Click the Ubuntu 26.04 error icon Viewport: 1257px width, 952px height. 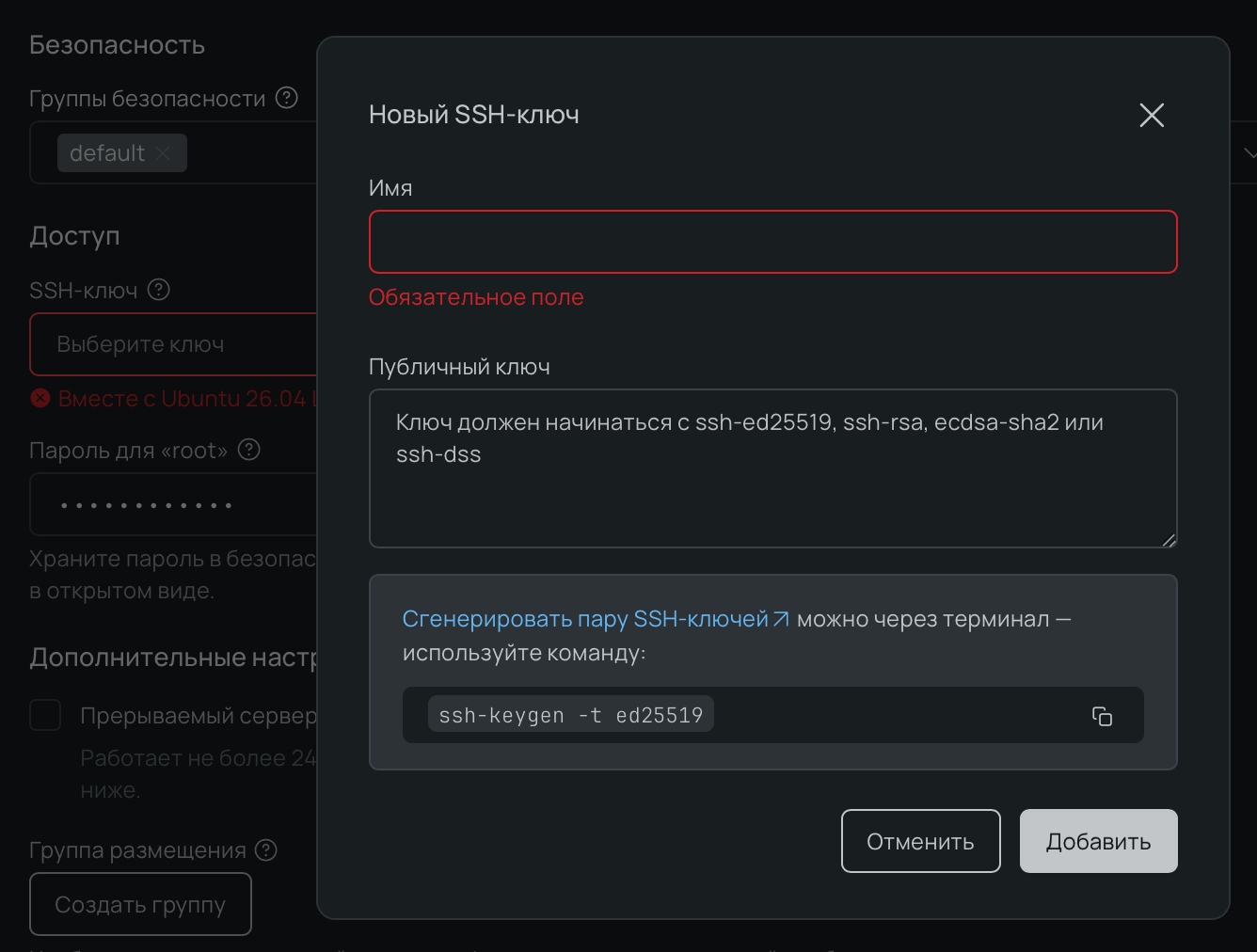coord(40,398)
